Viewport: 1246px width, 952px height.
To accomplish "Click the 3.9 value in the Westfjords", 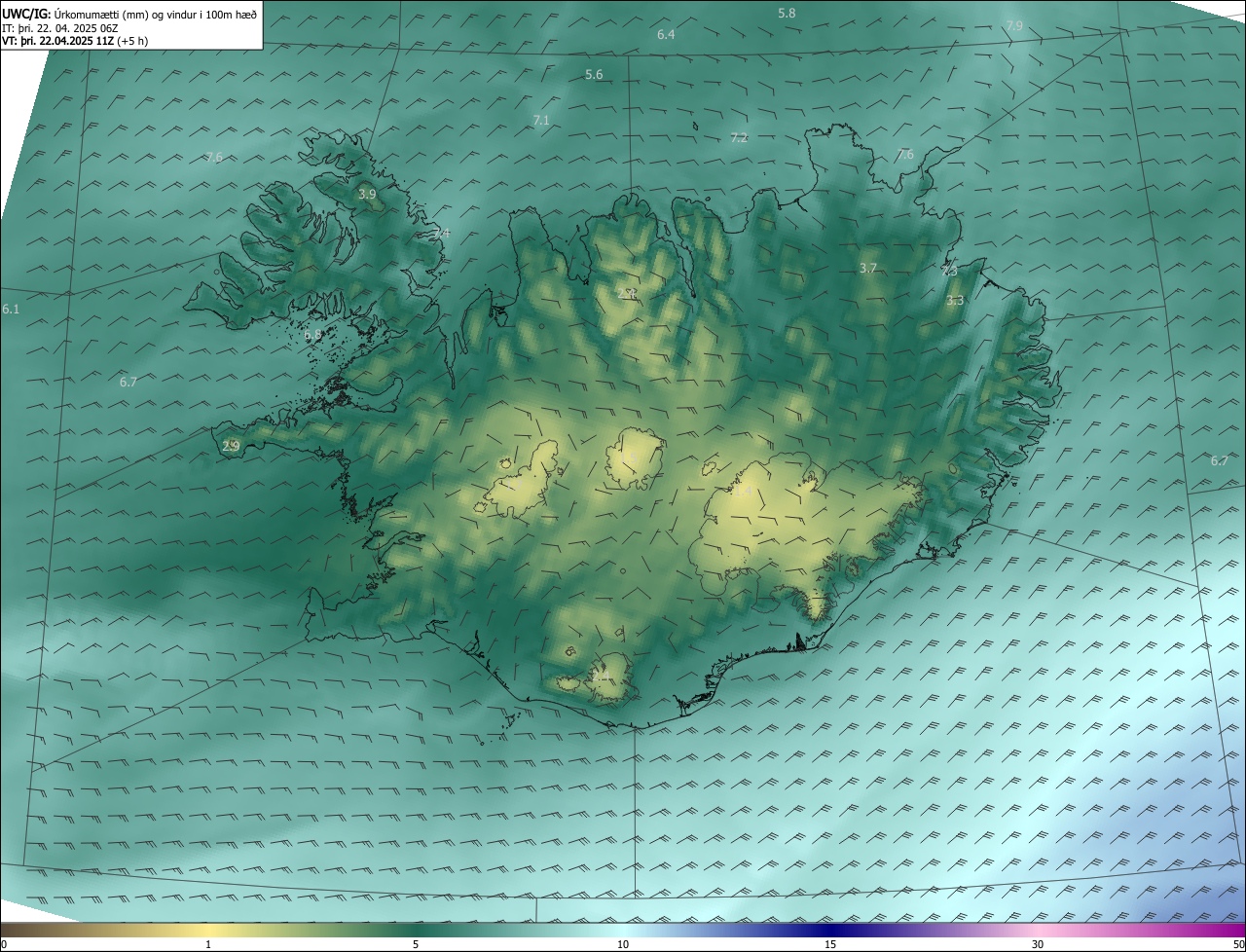I will click(367, 194).
